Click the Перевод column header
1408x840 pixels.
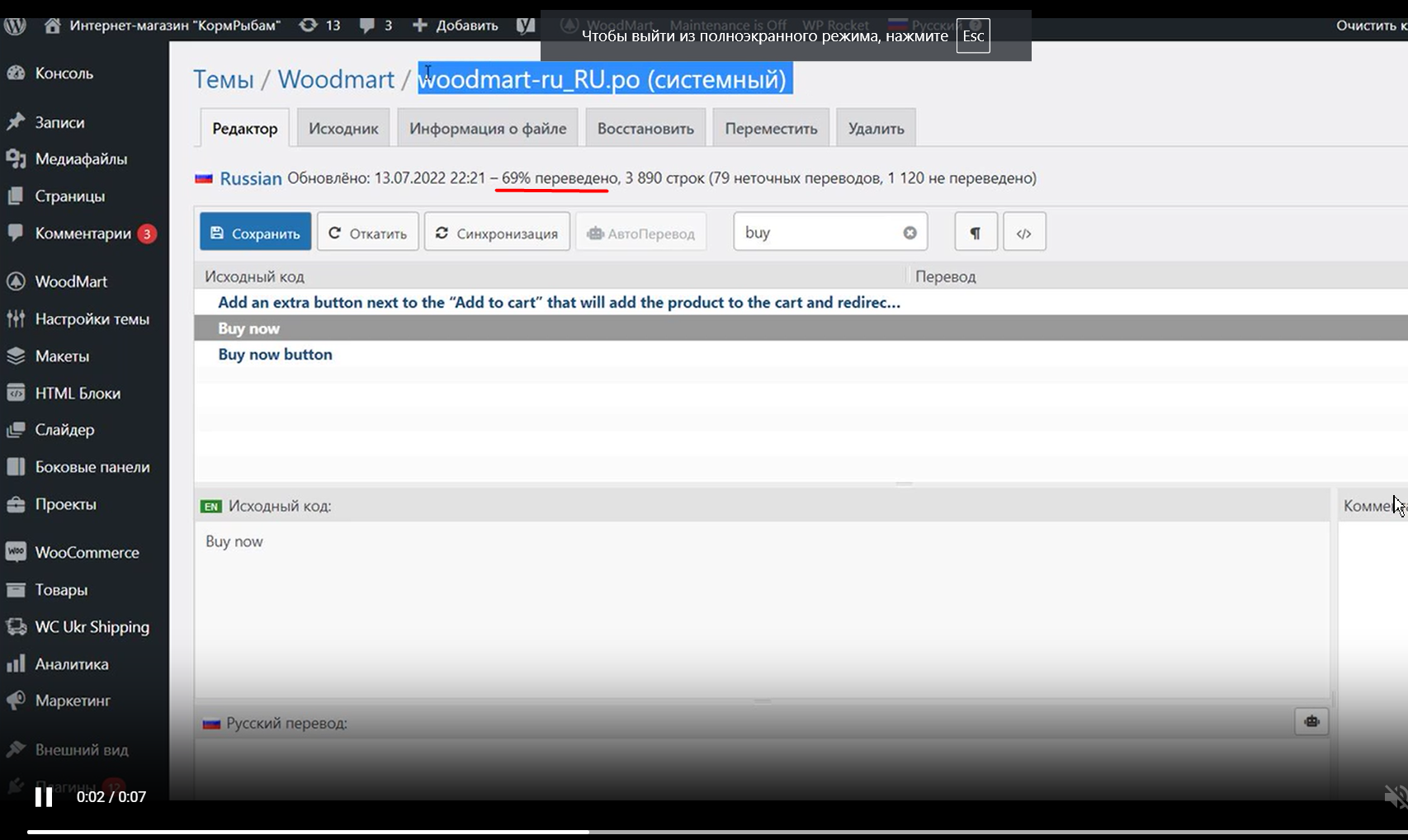coord(945,276)
